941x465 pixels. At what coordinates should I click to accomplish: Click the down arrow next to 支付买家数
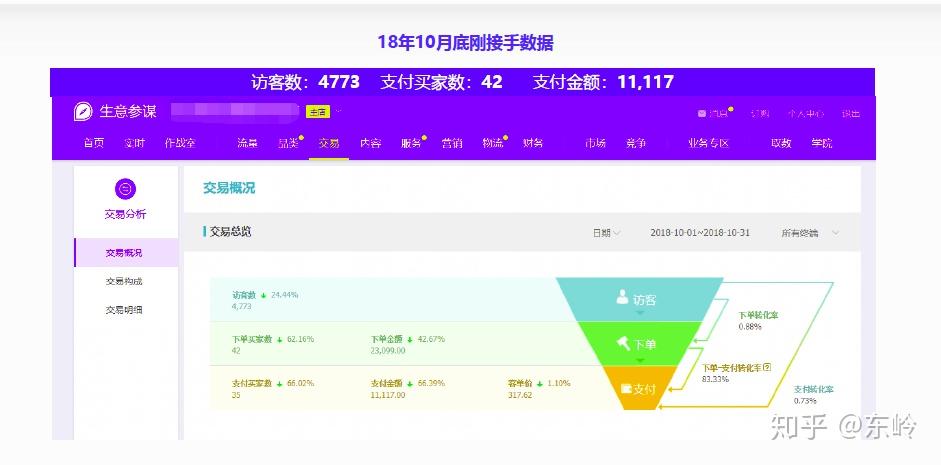pos(279,384)
